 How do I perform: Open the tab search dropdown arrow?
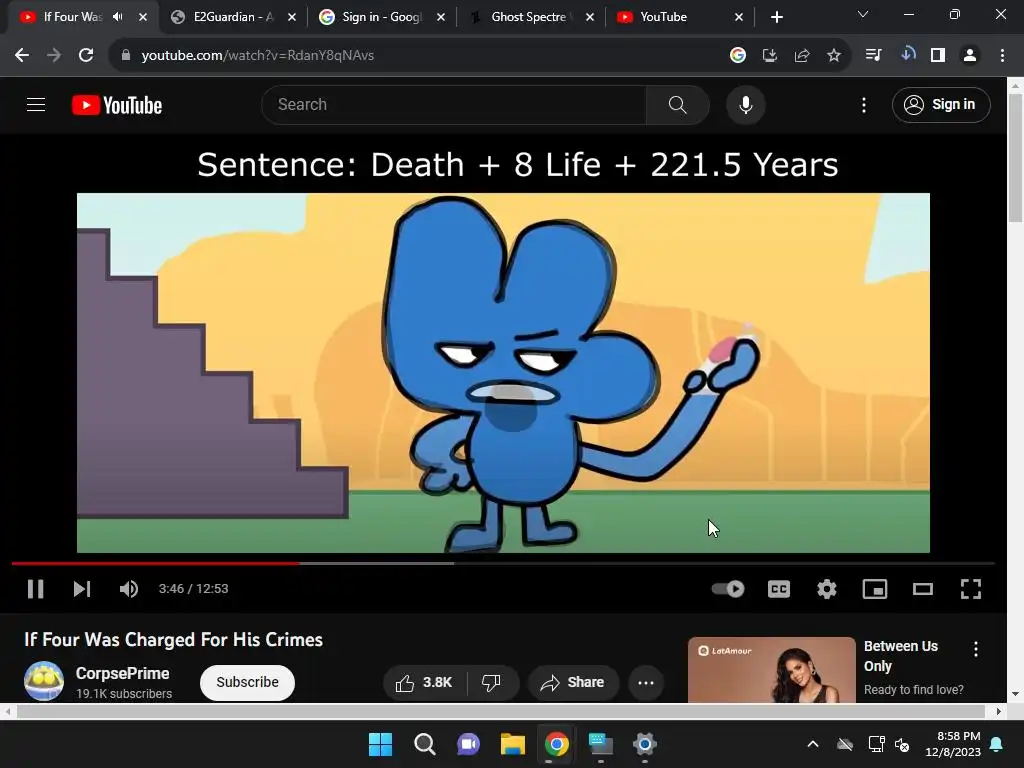click(x=863, y=14)
